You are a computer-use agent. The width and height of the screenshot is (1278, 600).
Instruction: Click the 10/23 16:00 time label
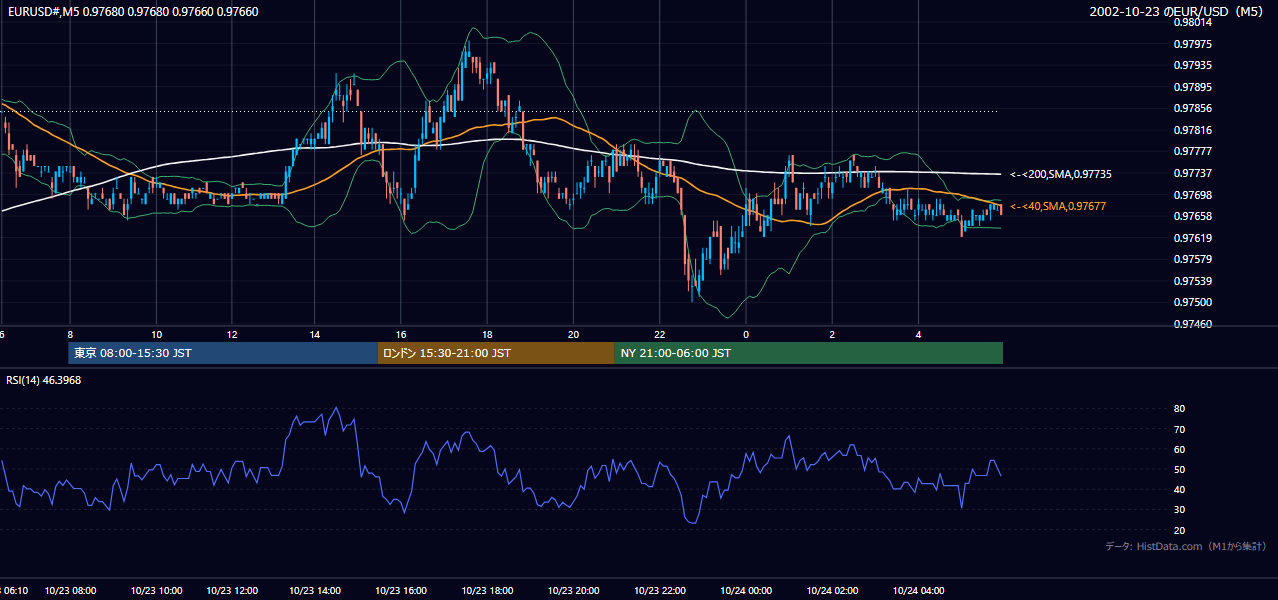coord(400,591)
